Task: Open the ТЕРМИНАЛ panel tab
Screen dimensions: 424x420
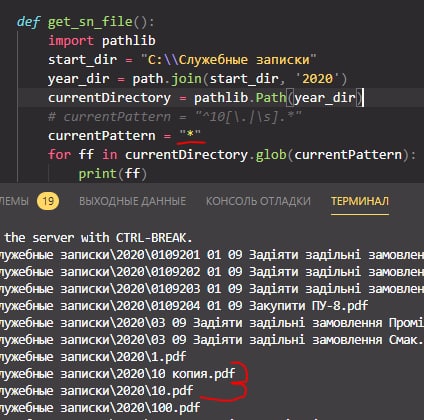Action: (x=360, y=201)
